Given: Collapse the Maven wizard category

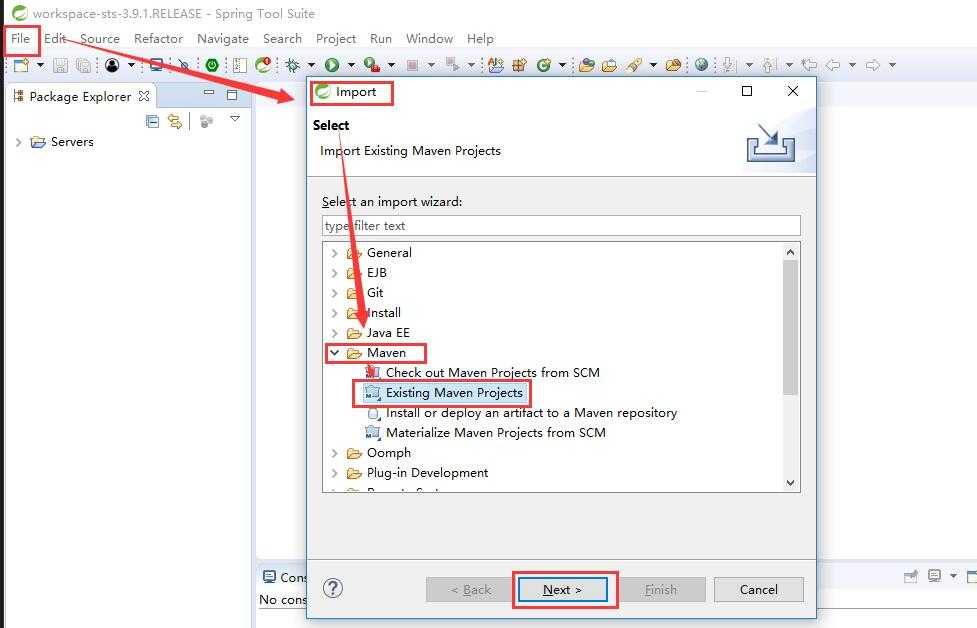Looking at the screenshot, I should [335, 353].
